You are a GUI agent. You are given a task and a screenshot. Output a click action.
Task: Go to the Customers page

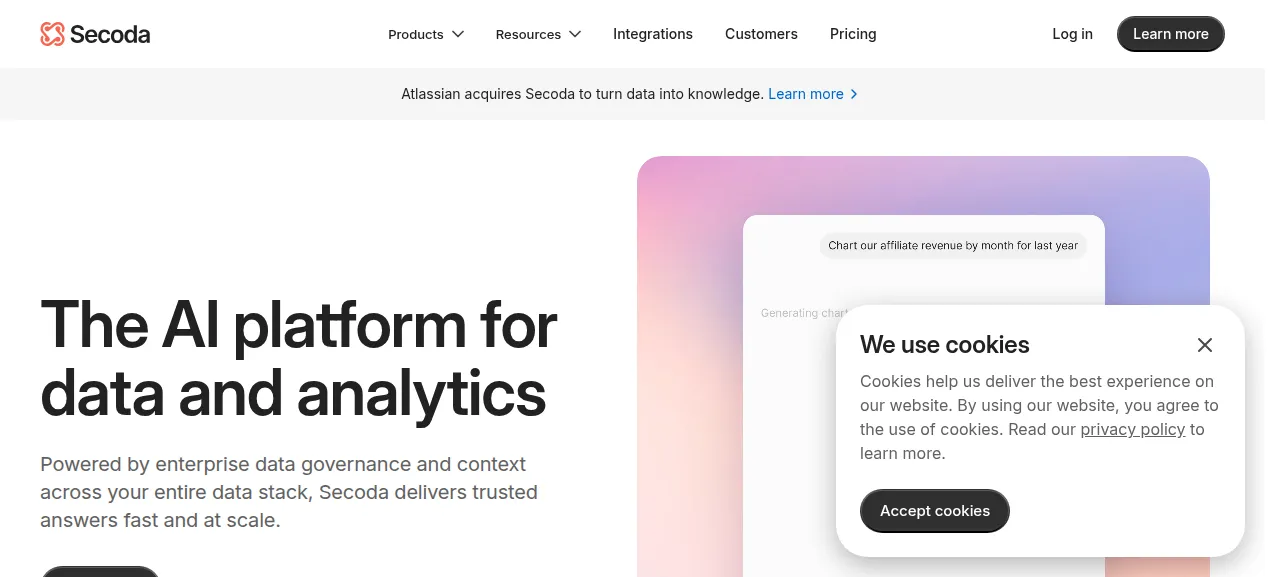[x=761, y=34]
